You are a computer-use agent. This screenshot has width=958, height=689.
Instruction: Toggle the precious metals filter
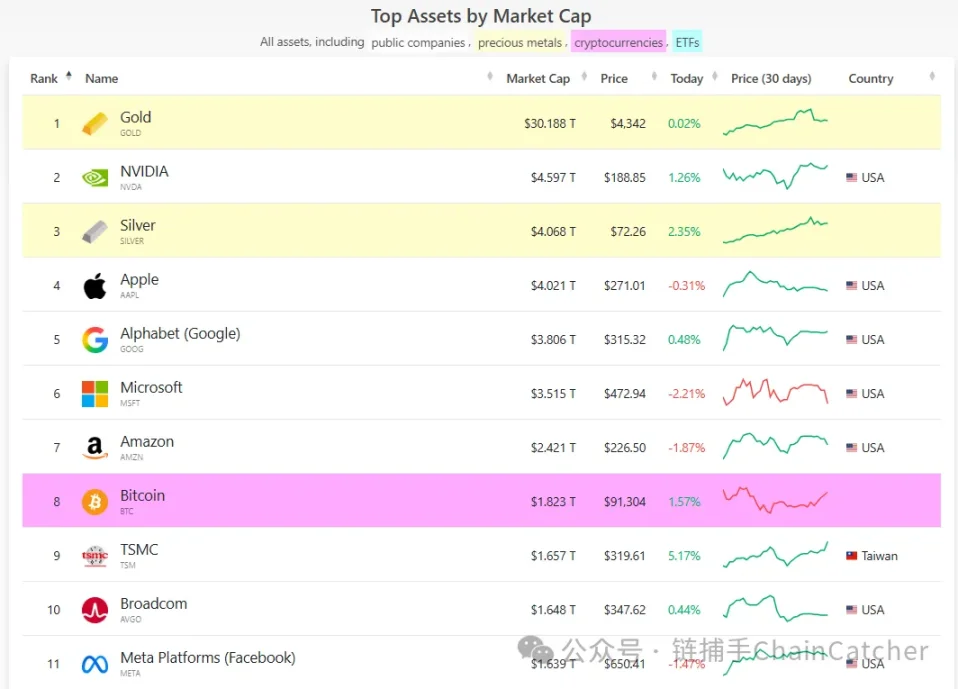(520, 43)
